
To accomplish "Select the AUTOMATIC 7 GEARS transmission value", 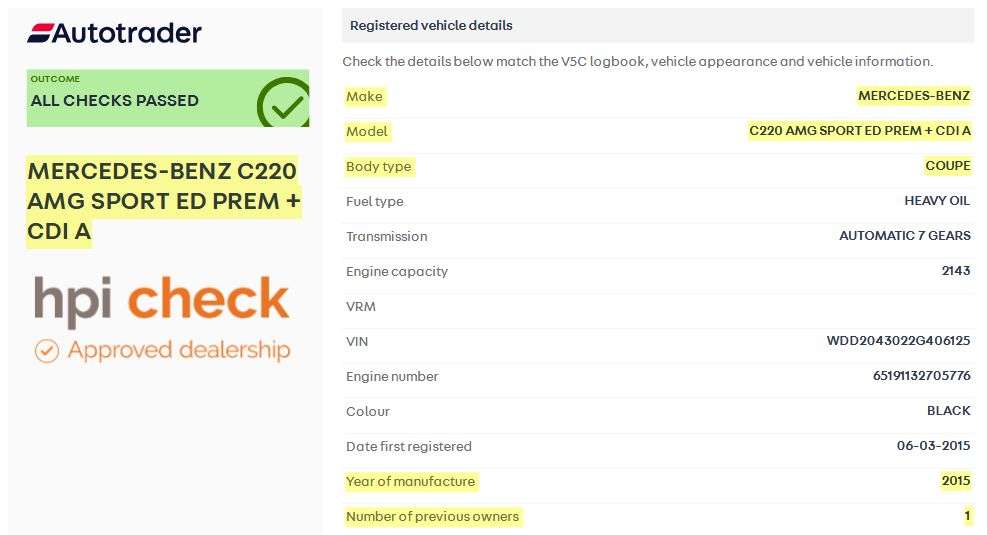I will [x=904, y=236].
